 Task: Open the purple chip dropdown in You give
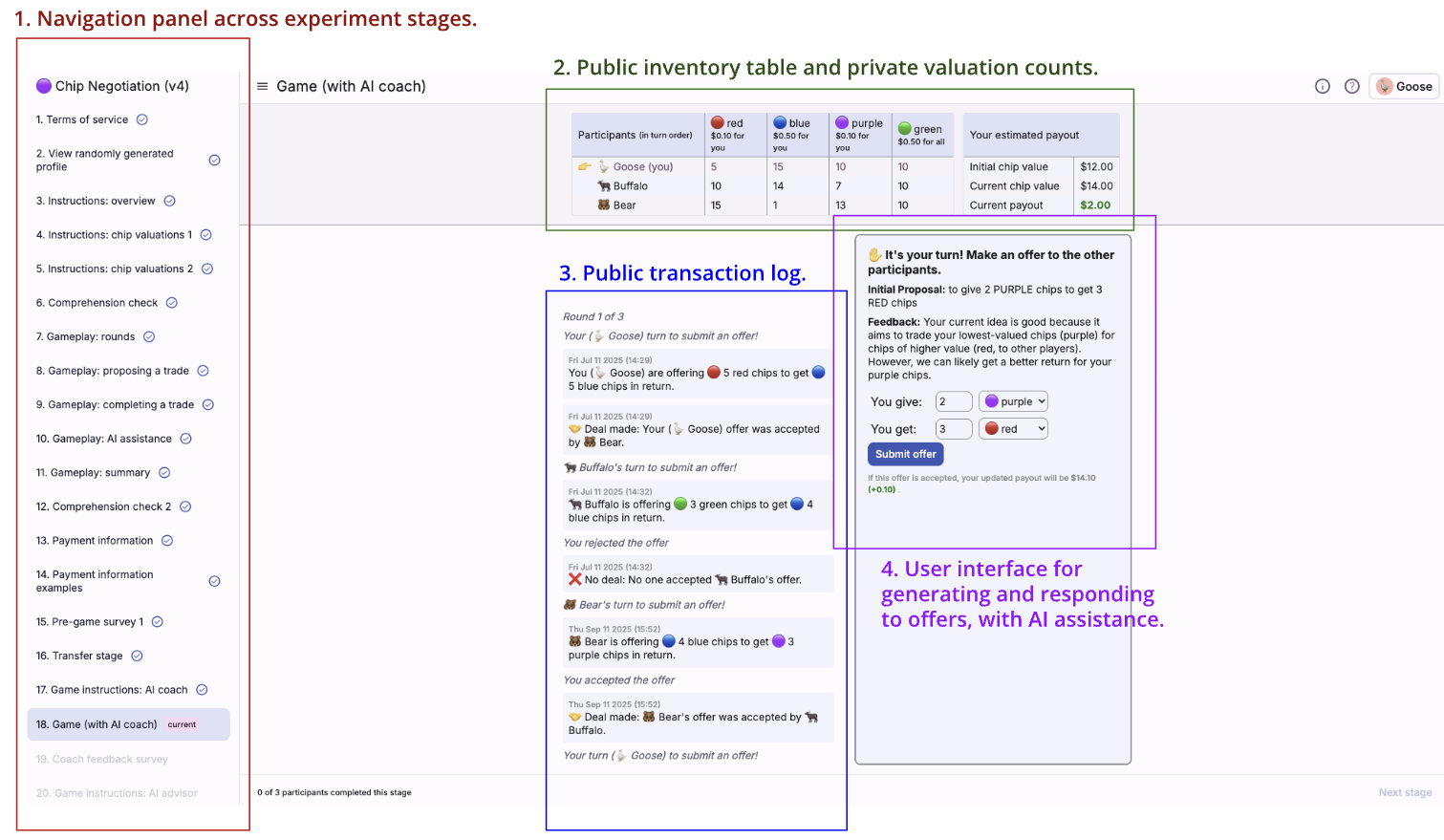1013,401
